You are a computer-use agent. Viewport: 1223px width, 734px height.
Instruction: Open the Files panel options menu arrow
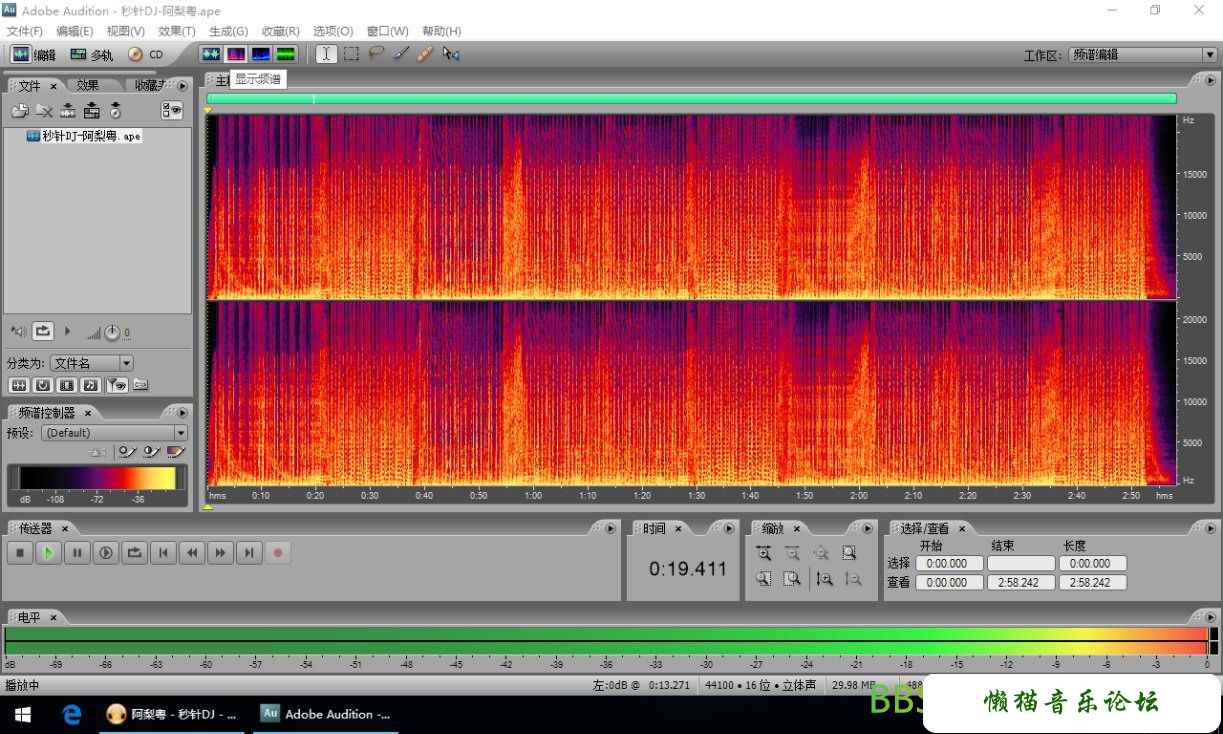pos(182,86)
